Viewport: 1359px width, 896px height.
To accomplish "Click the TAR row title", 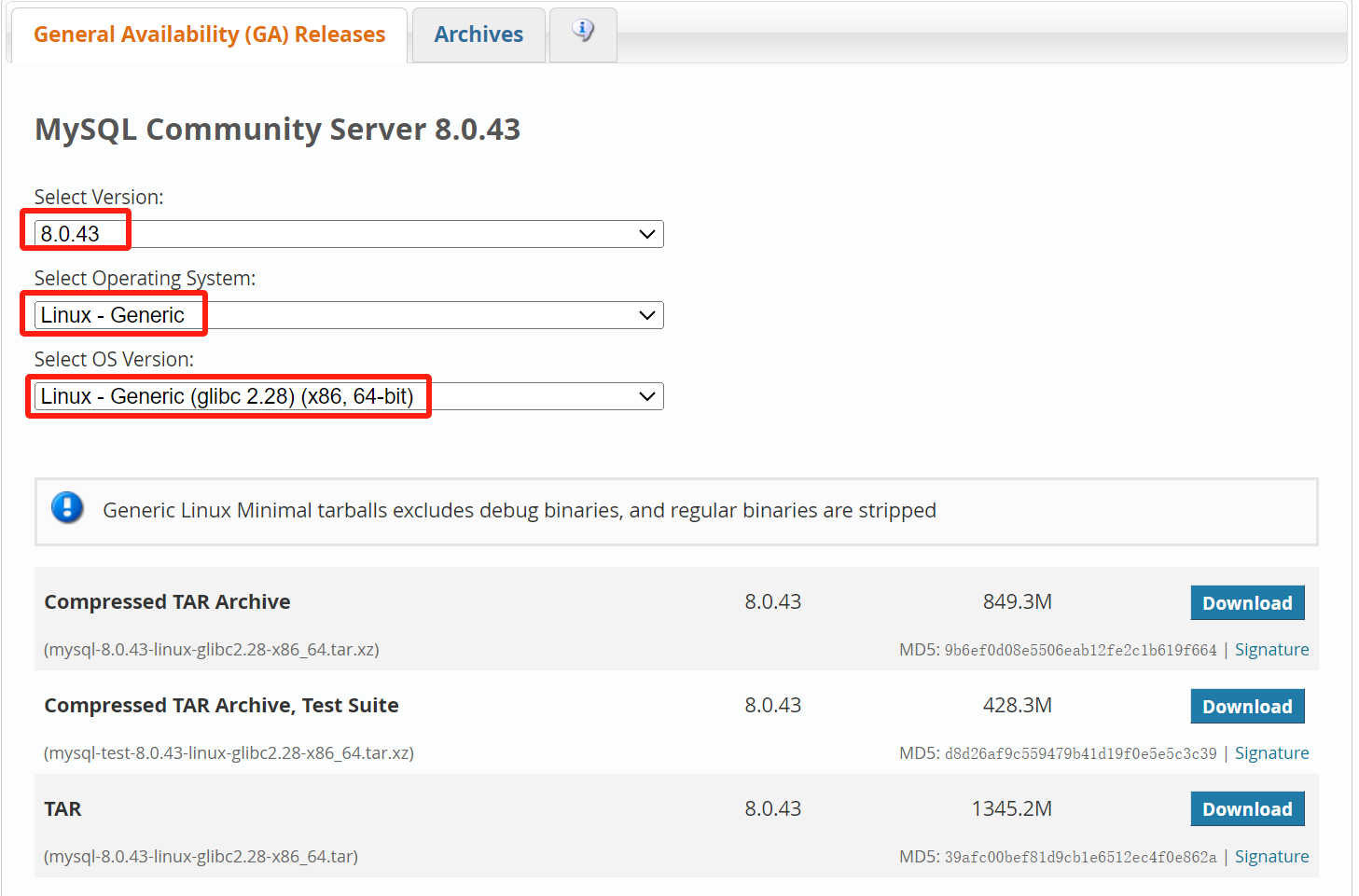I will [x=62, y=809].
